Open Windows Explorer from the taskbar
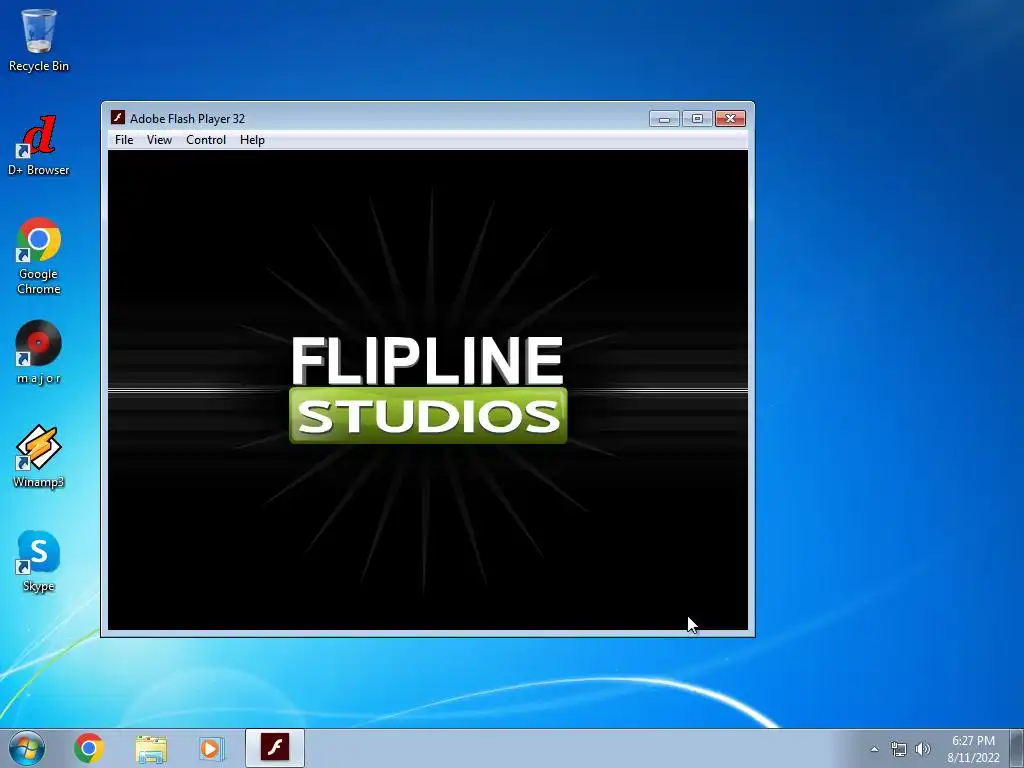Image resolution: width=1024 pixels, height=768 pixels. pos(151,748)
